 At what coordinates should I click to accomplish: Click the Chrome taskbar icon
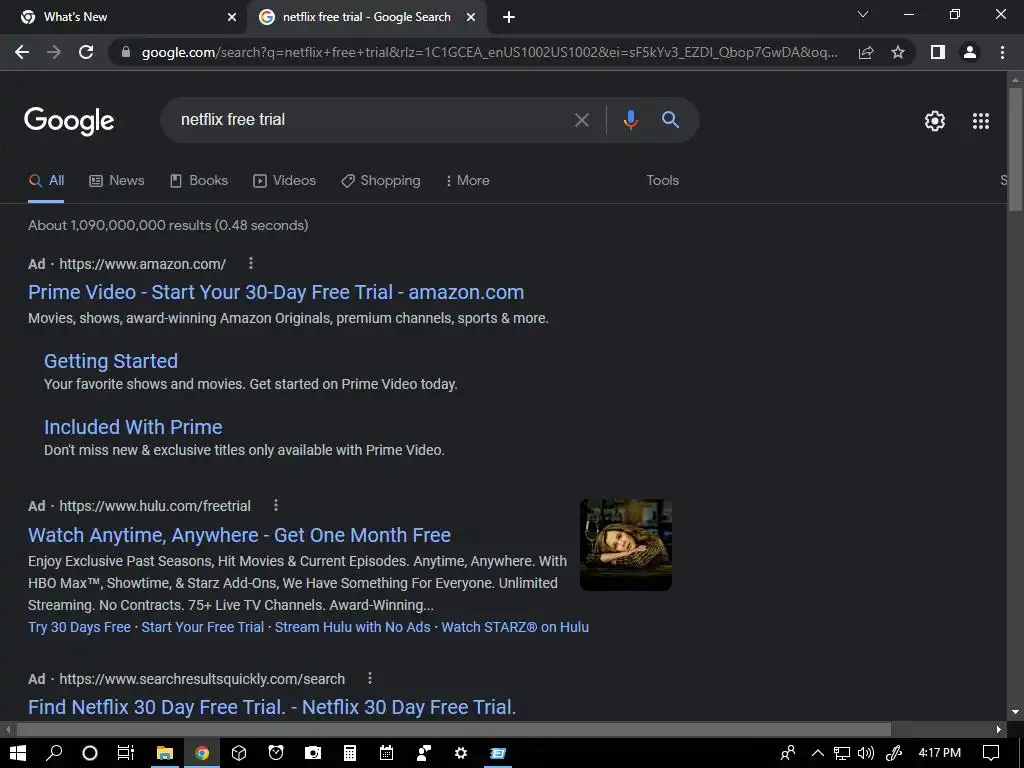(202, 753)
